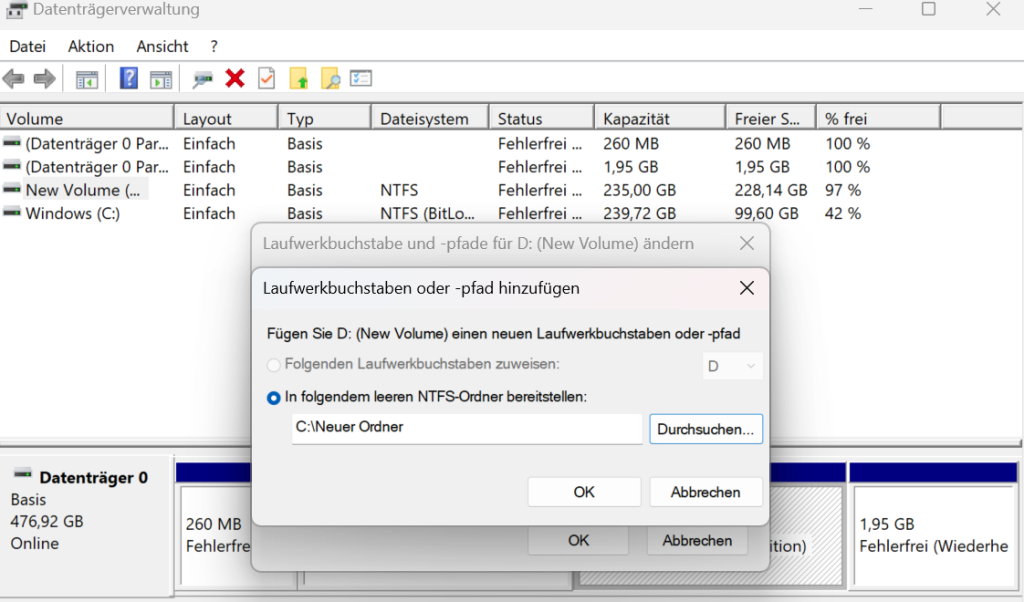Open Help via the blue question mark icon
Screen dimensions: 1024x602
[x=129, y=78]
